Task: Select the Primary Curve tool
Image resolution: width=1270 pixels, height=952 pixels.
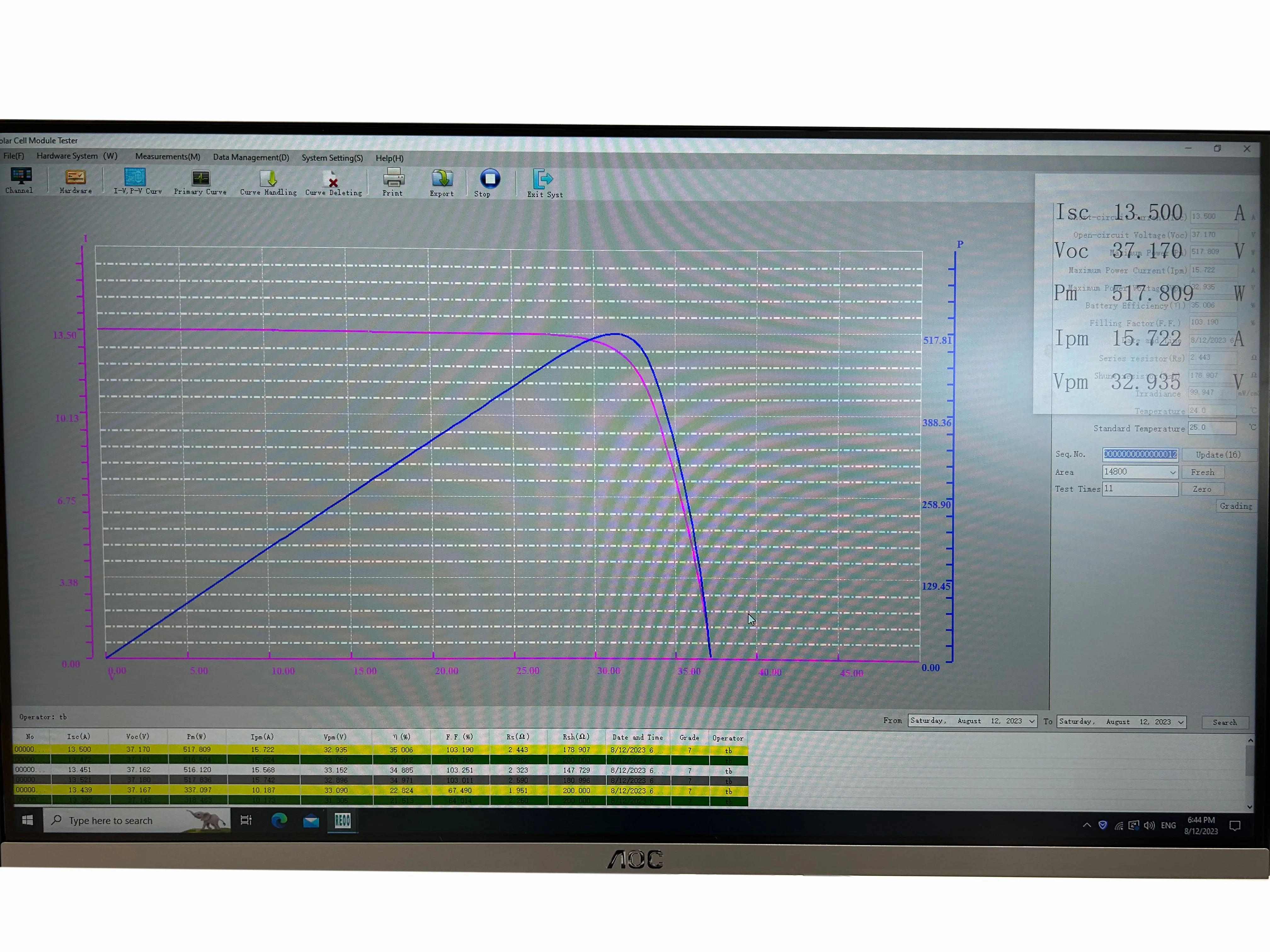Action: (200, 183)
